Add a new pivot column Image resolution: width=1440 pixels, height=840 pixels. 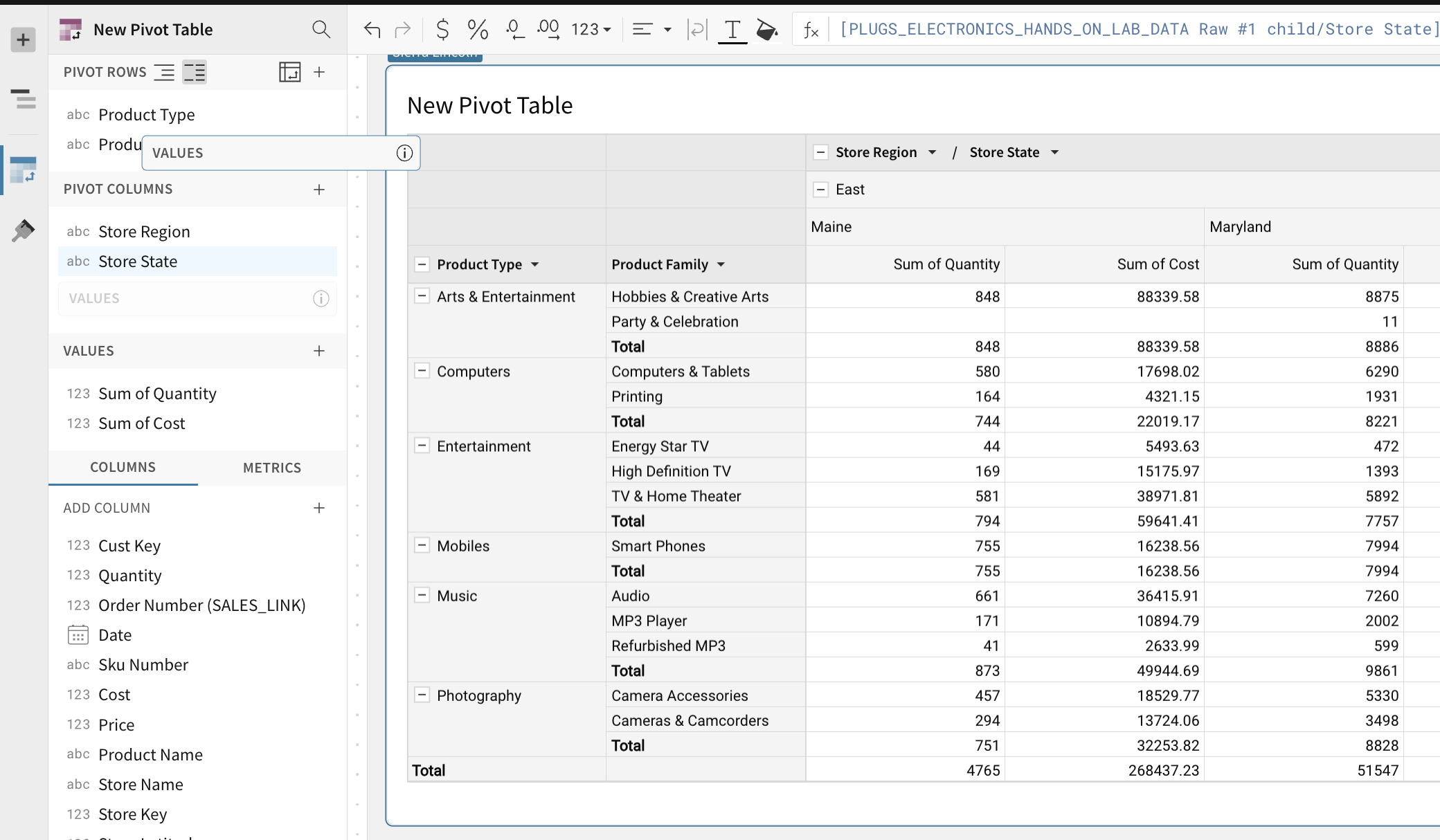(319, 189)
